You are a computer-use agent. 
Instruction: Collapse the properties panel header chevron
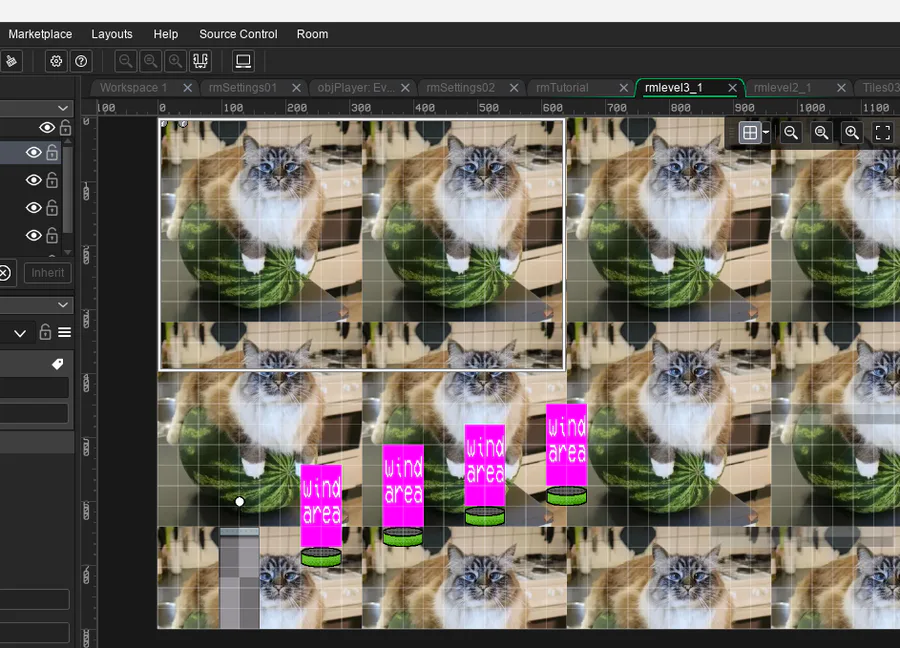63,305
